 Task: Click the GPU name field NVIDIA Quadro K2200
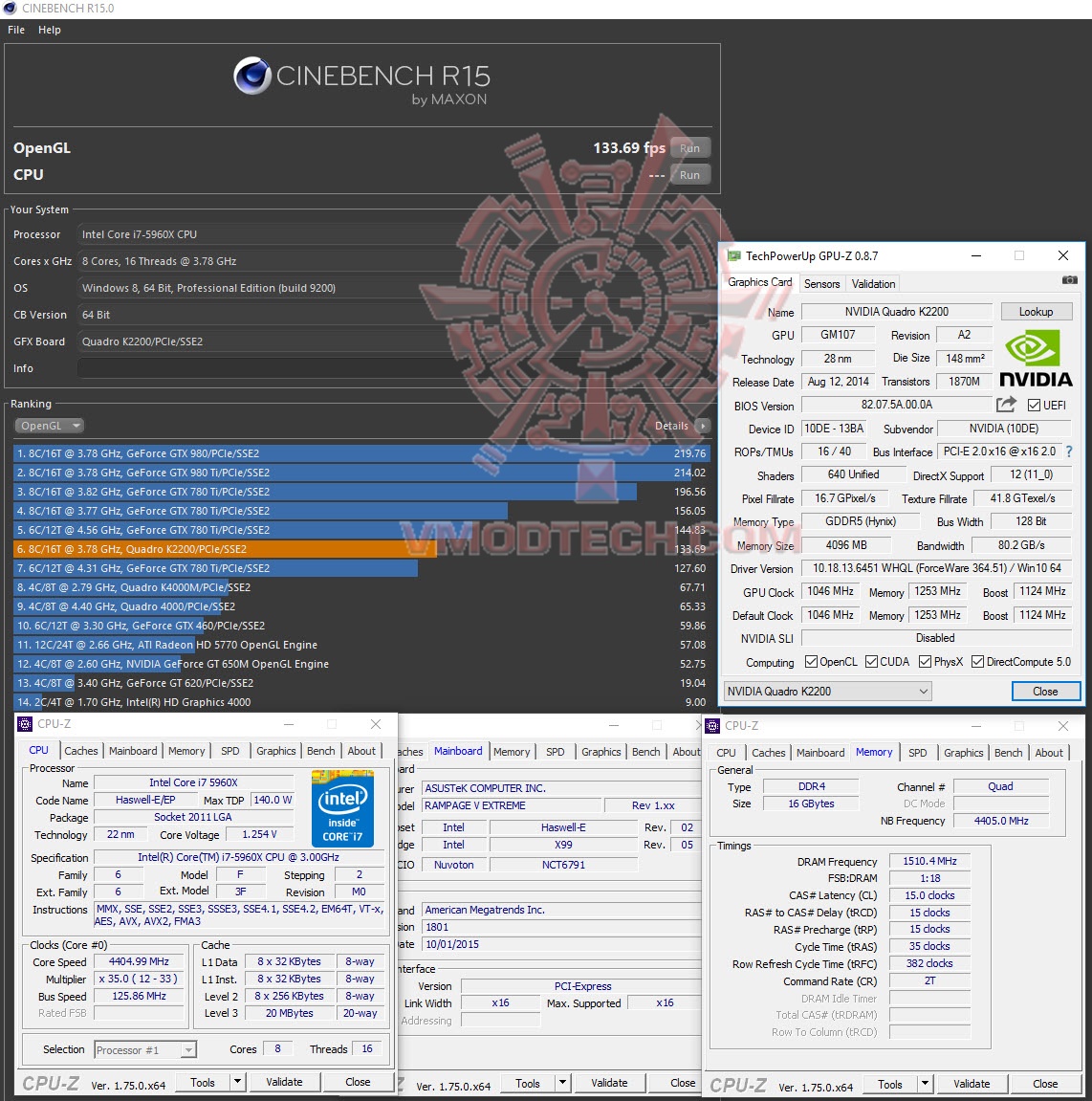coord(896,311)
